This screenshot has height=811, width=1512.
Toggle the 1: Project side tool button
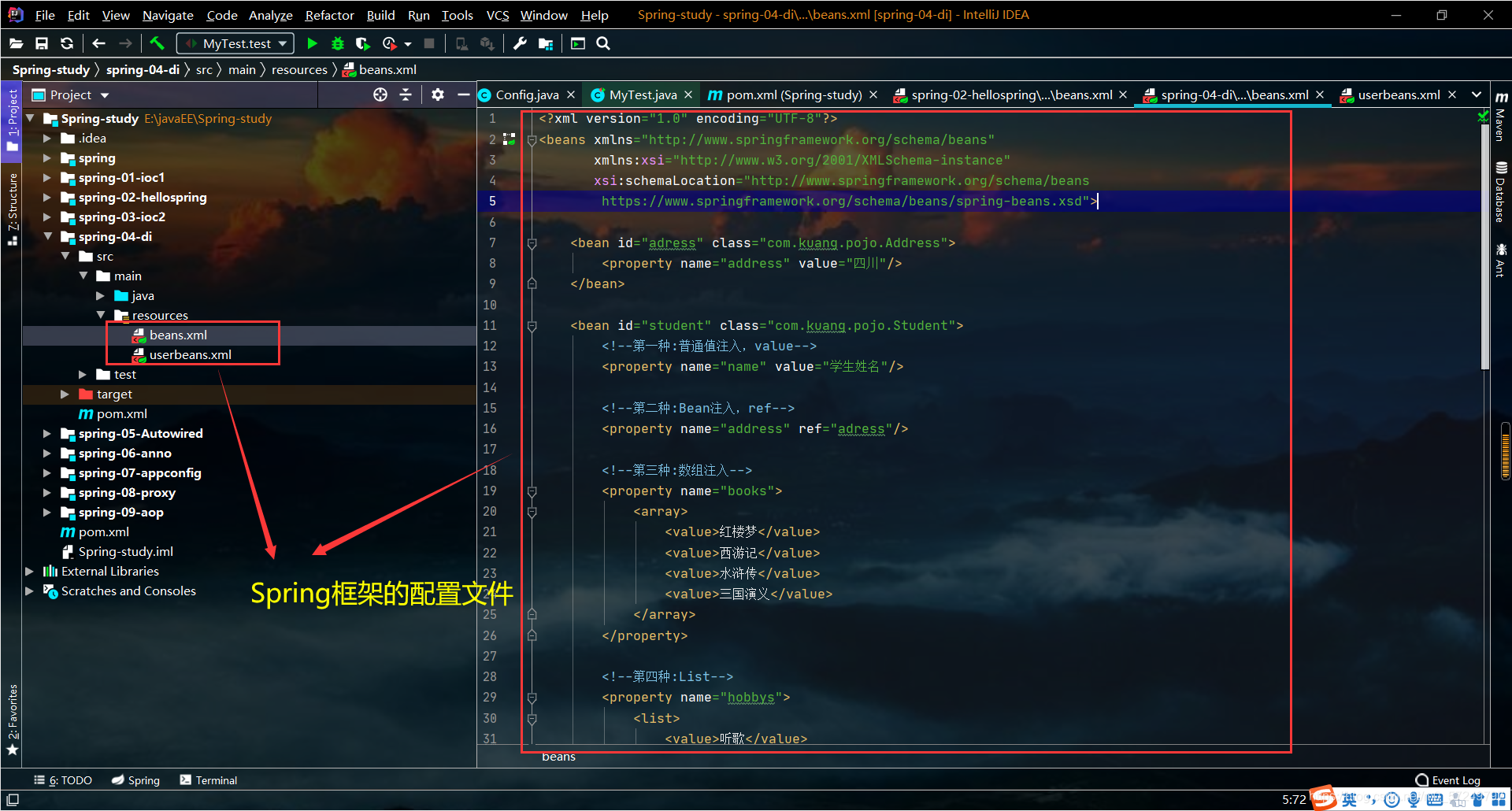point(13,121)
